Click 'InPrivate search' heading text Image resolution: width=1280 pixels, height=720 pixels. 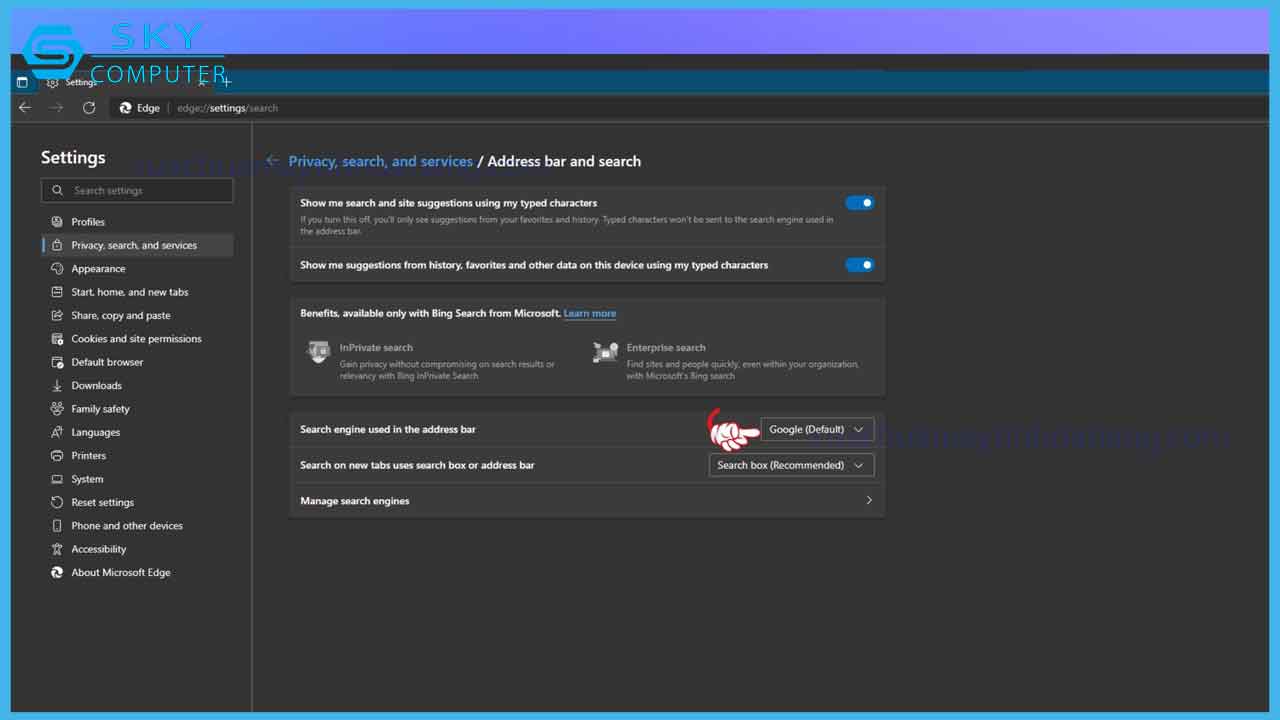click(376, 348)
